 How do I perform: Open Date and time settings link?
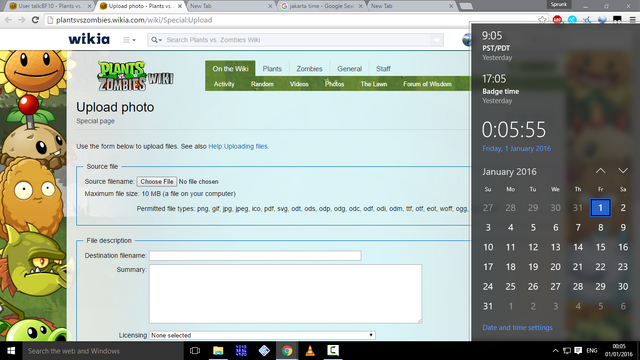click(x=517, y=327)
